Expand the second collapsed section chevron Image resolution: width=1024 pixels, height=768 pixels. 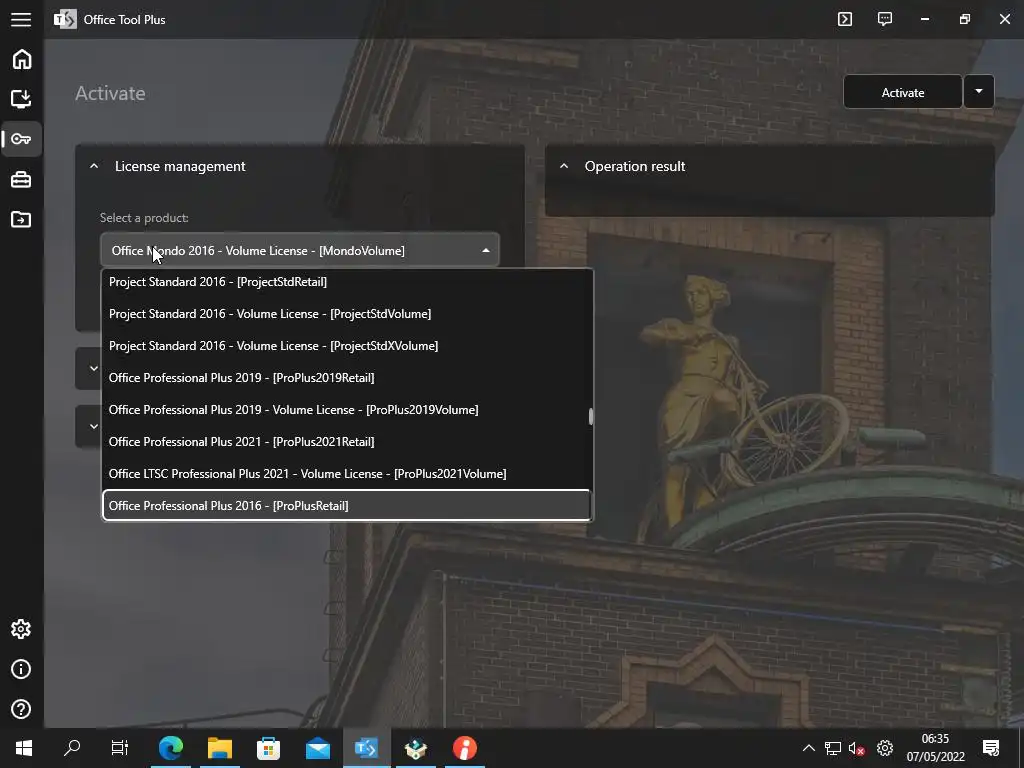[x=94, y=426]
